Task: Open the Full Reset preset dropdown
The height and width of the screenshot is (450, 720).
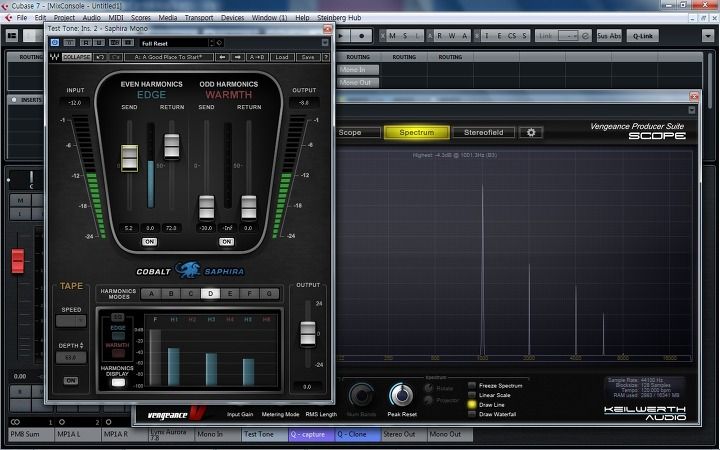Action: coord(177,43)
